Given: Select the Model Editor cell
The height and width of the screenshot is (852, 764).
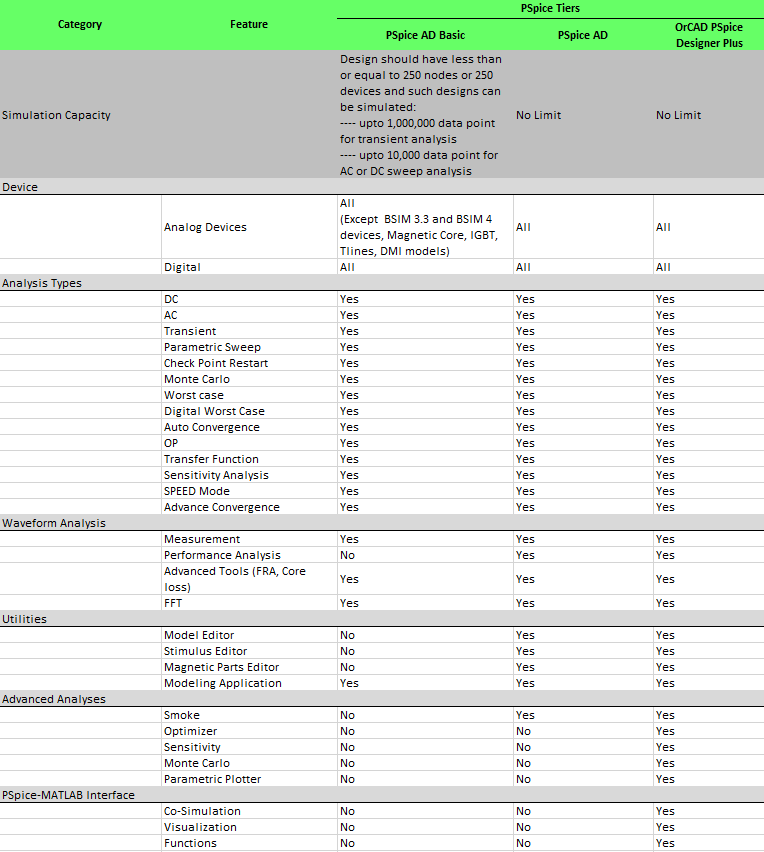Looking at the screenshot, I should click(x=249, y=635).
